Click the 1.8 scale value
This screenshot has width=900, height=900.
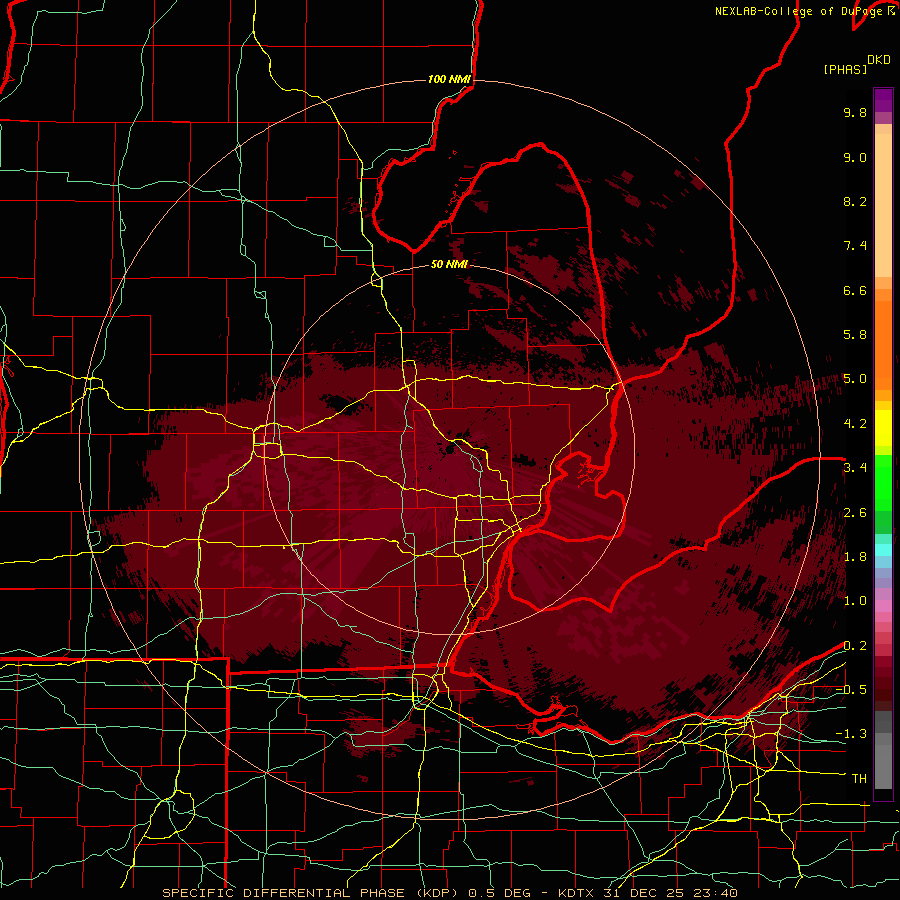(855, 557)
